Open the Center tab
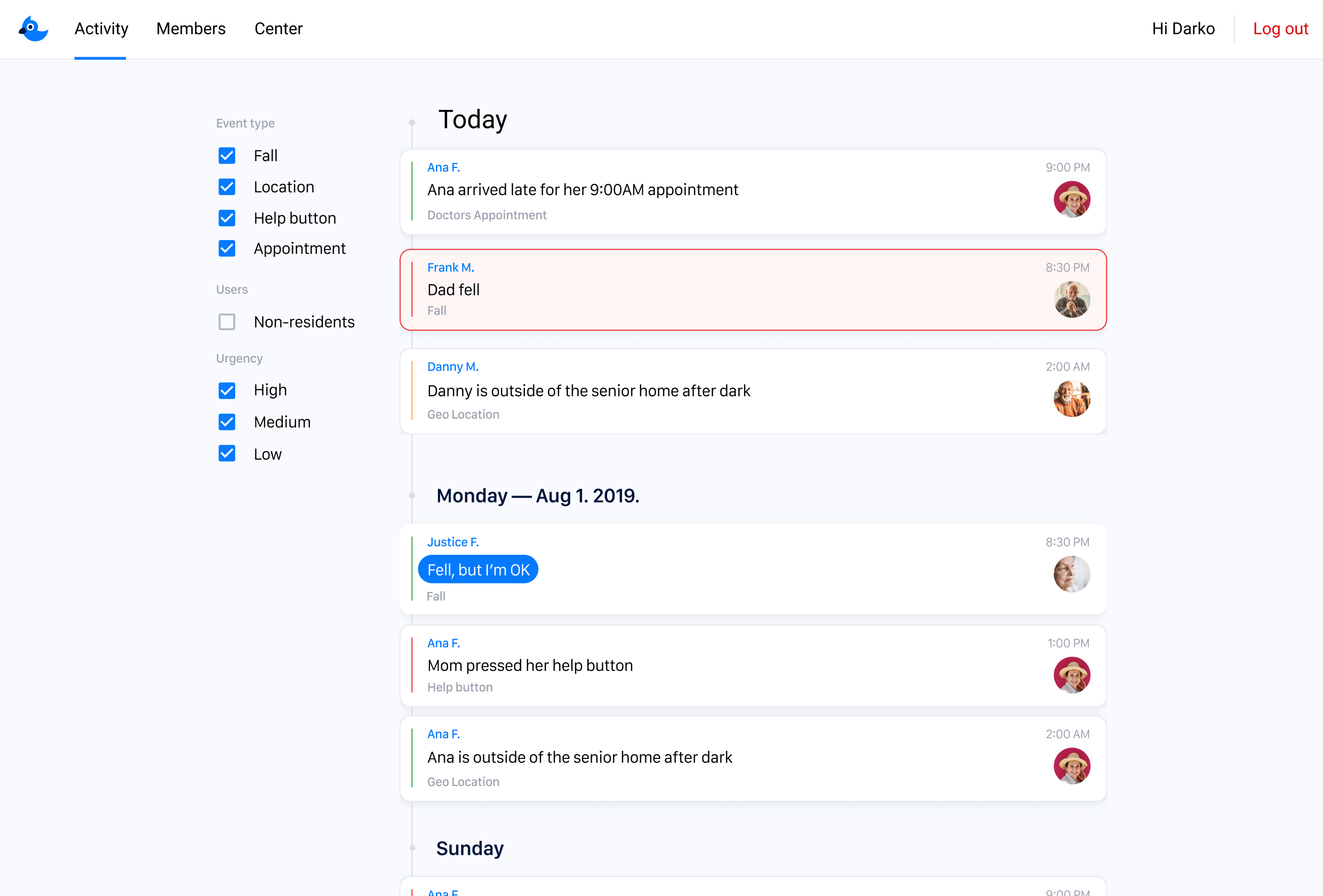 pyautogui.click(x=278, y=28)
